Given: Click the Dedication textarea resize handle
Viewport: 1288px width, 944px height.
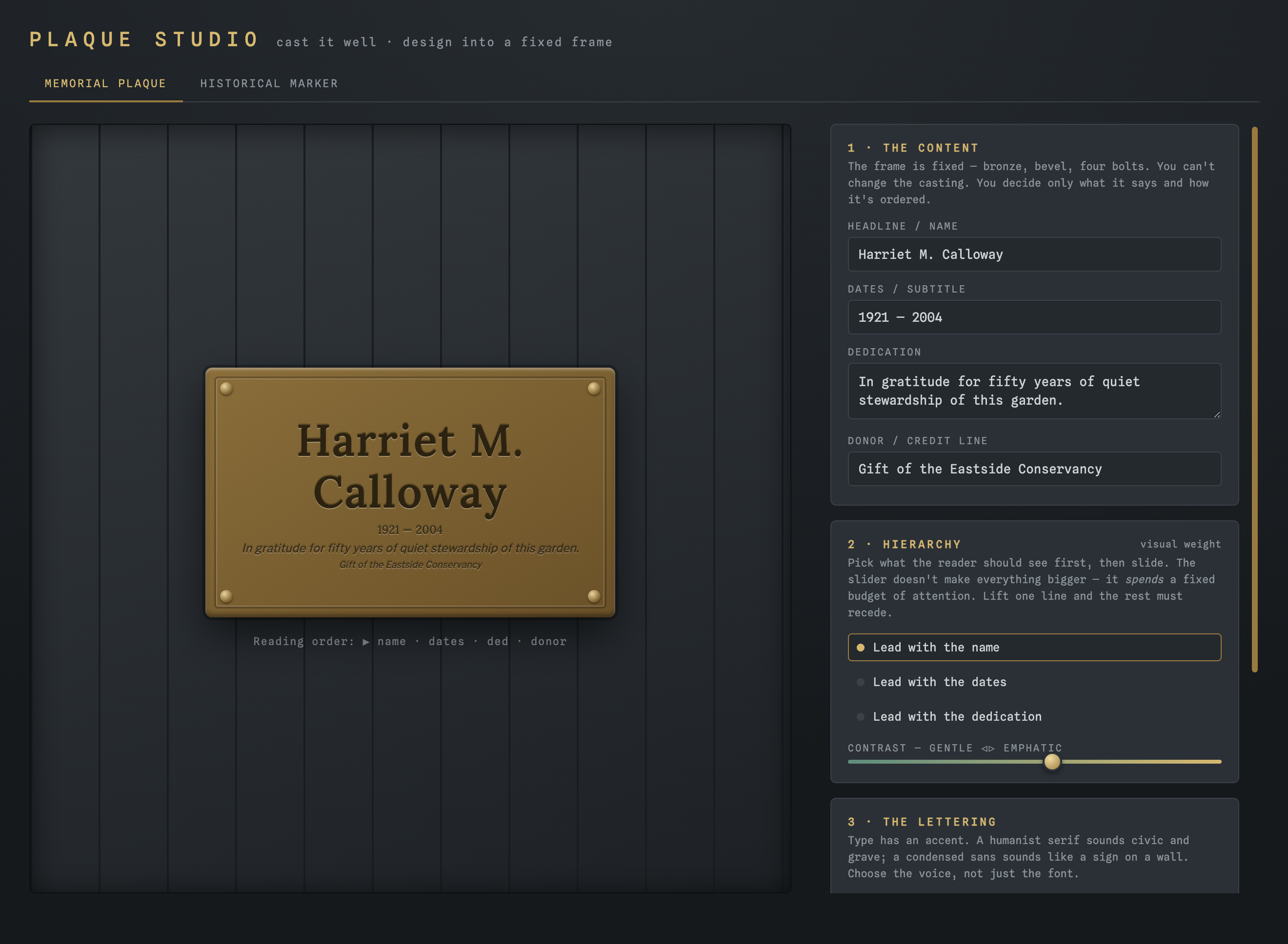Looking at the screenshot, I should (1216, 415).
